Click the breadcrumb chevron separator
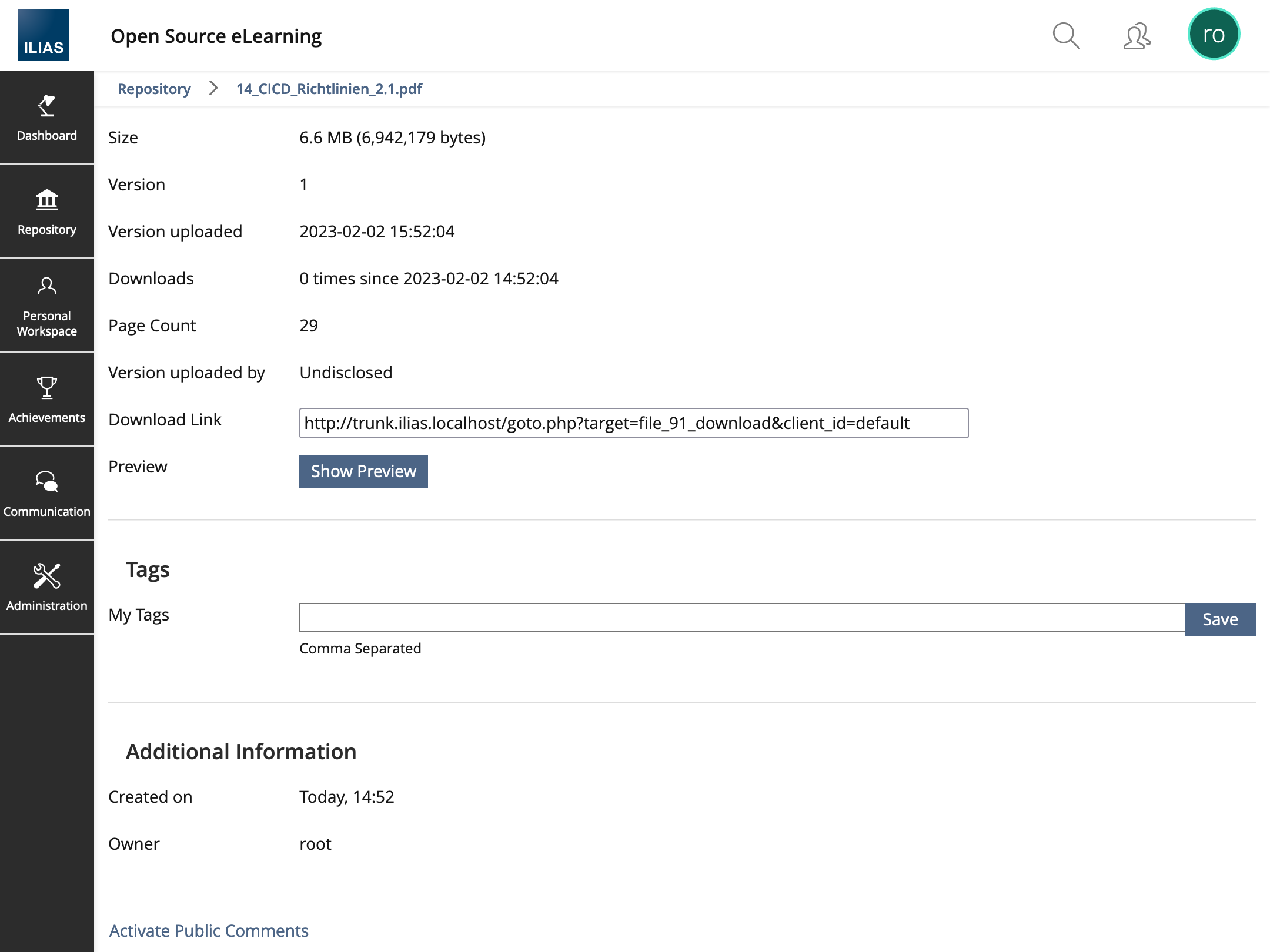Viewport: 1270px width, 952px height. pos(213,89)
